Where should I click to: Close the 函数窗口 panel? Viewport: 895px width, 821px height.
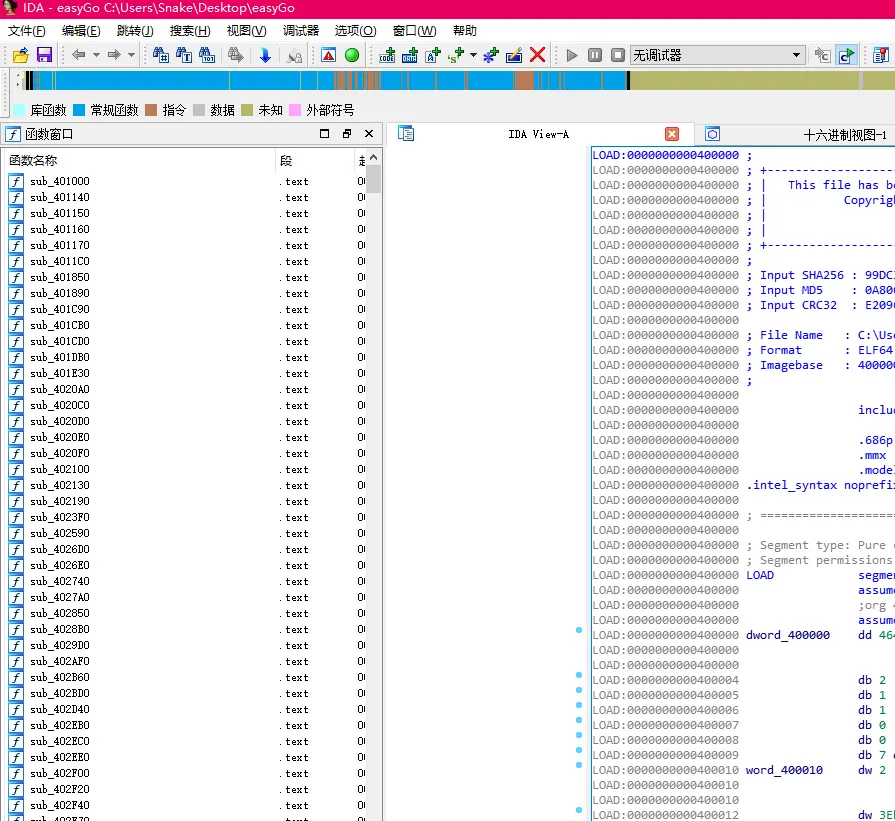click(369, 134)
